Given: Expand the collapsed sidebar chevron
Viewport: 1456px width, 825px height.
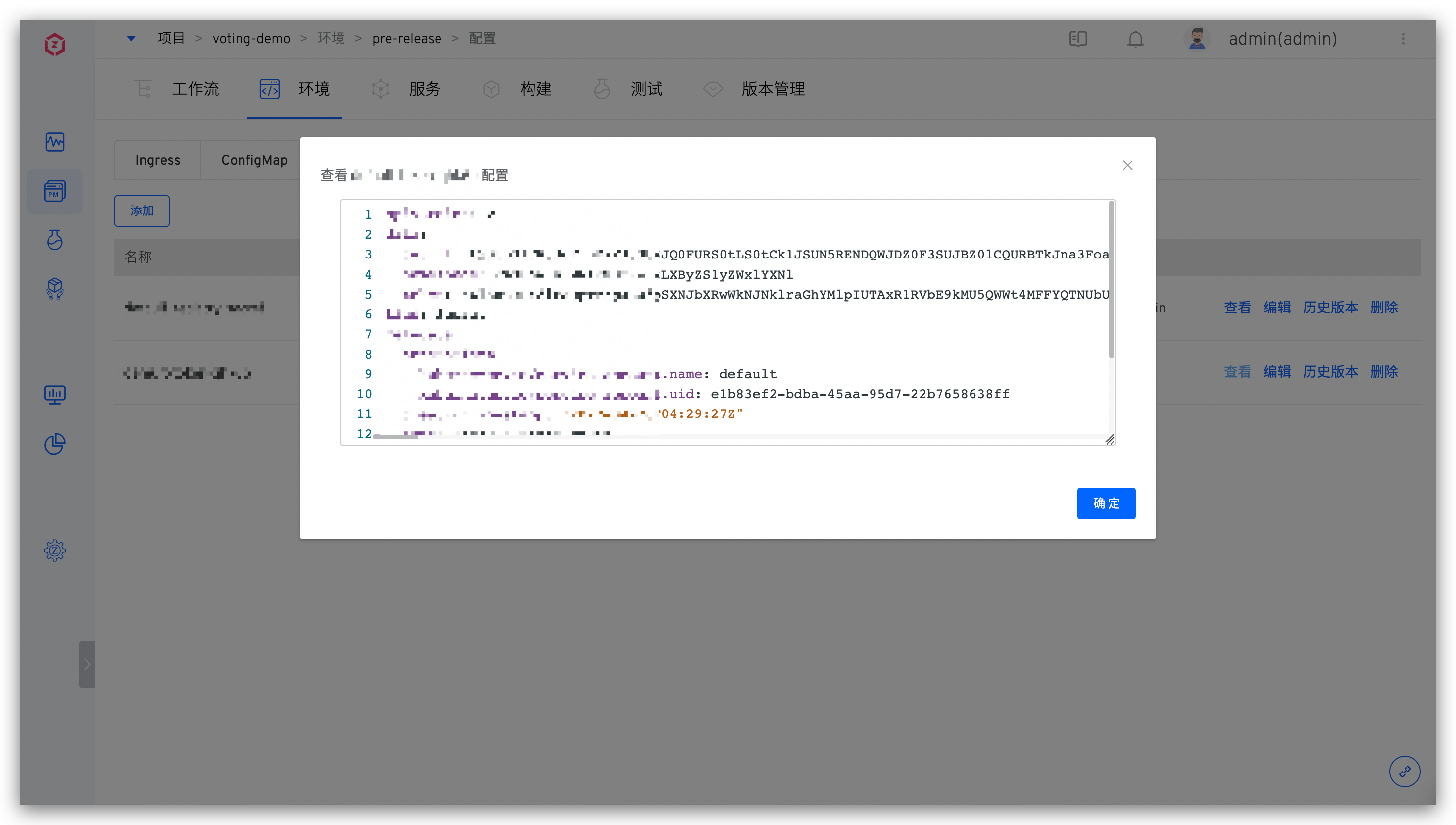Looking at the screenshot, I should (x=87, y=664).
